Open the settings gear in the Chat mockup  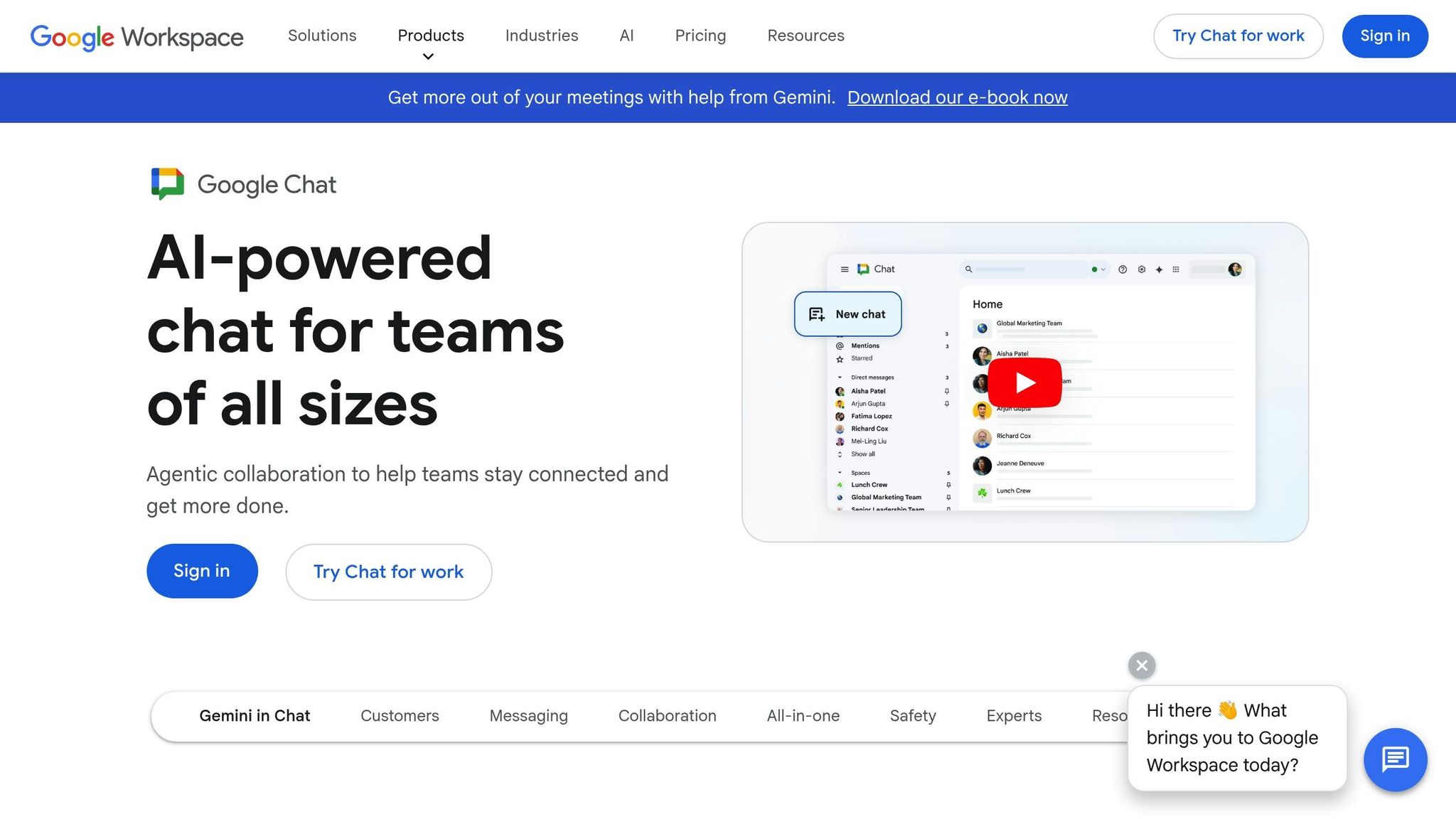click(1142, 269)
